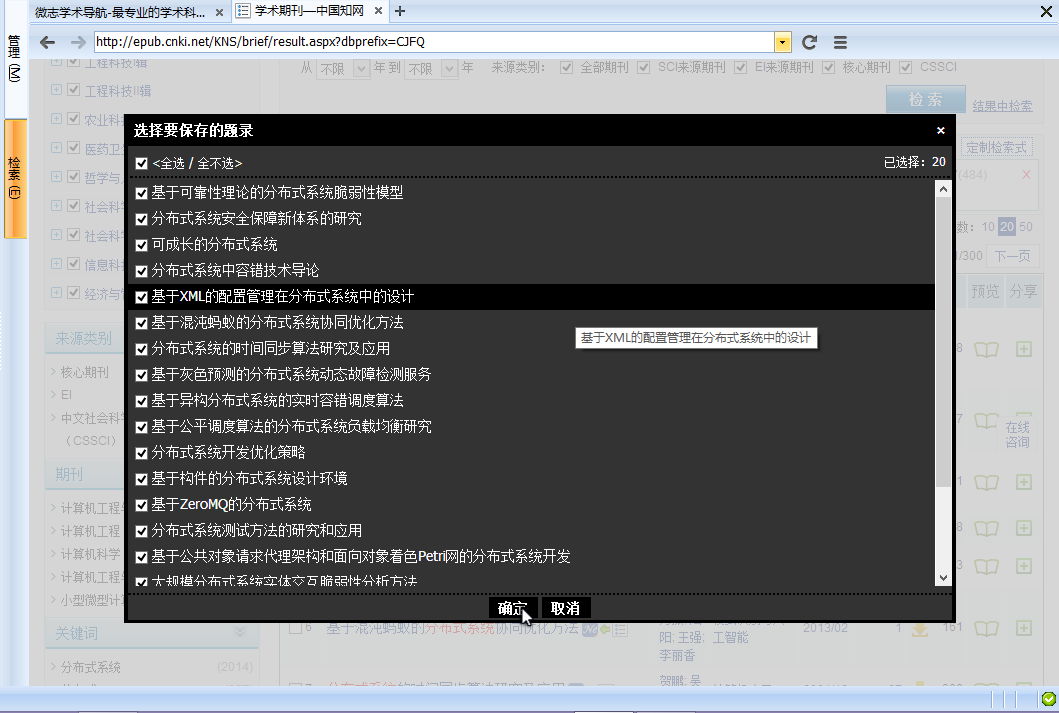Expand the 医药卫生 tree node

tap(56, 148)
